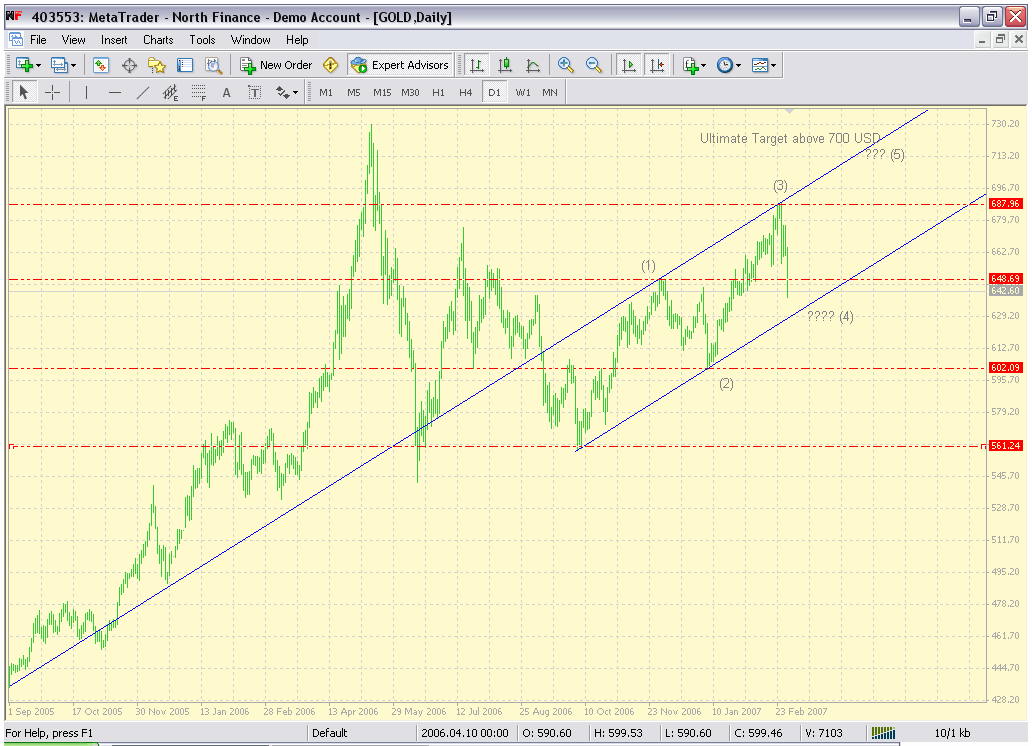The image size is (1032, 746).
Task: Switch chart to M1 timeframe
Action: [326, 93]
